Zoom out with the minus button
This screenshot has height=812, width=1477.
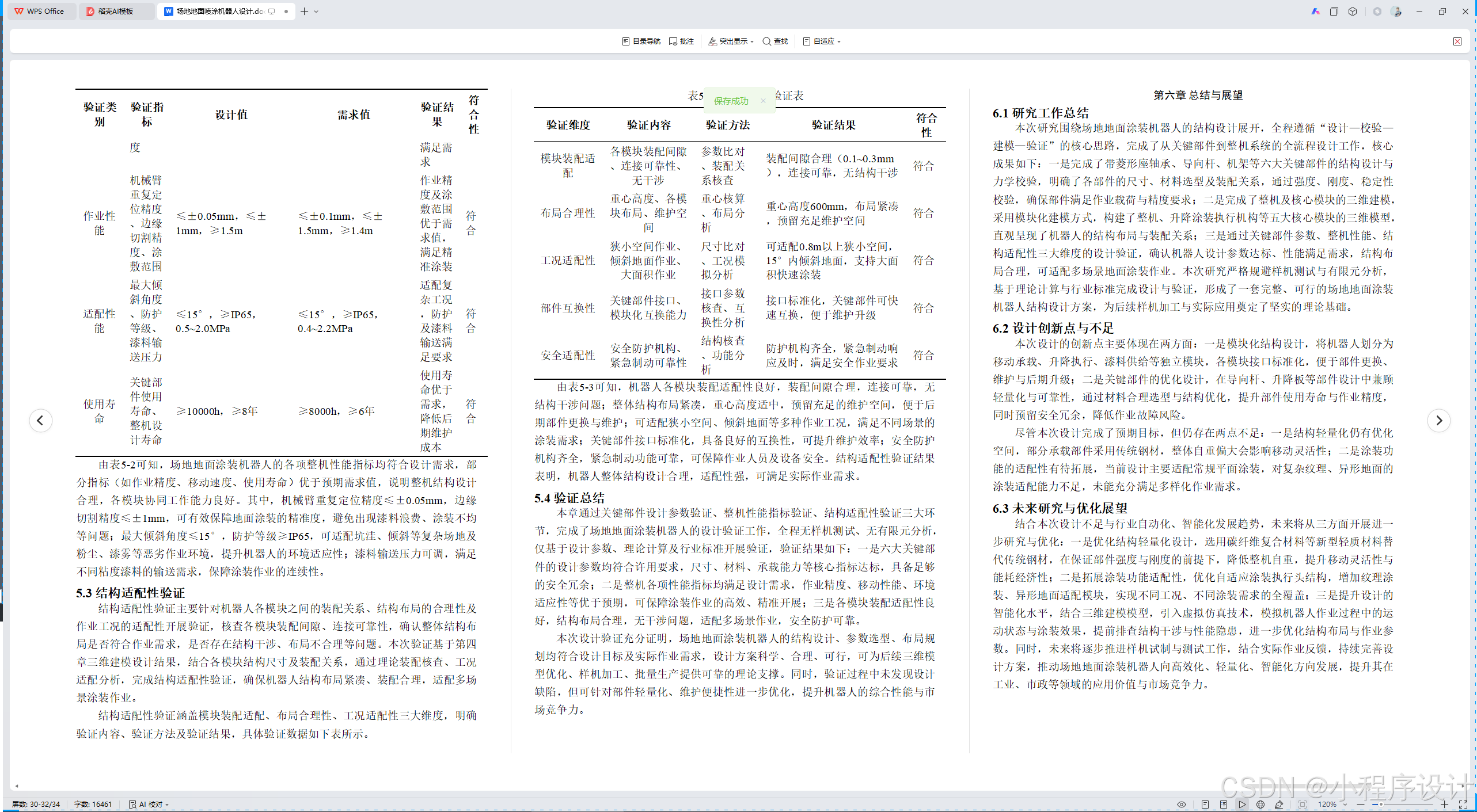click(1360, 805)
